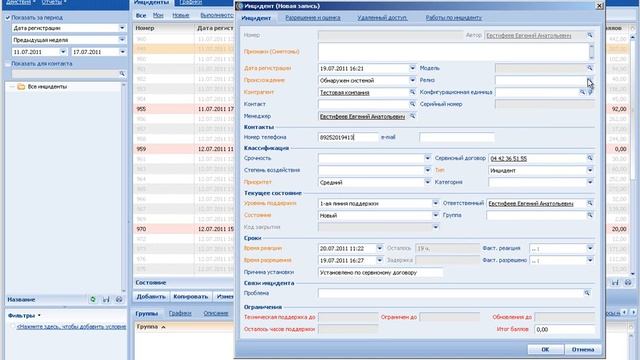The image size is (640, 360).
Task: Open lookup icon for Контакт field
Action: pyautogui.click(x=412, y=104)
